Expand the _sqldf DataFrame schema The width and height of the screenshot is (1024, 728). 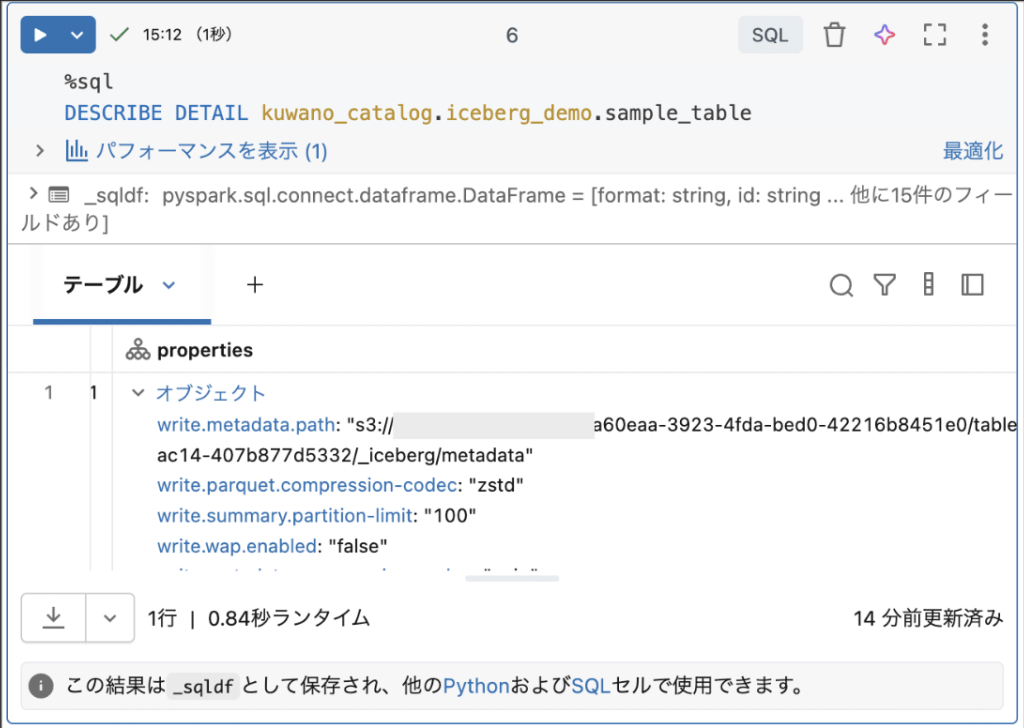click(32, 194)
